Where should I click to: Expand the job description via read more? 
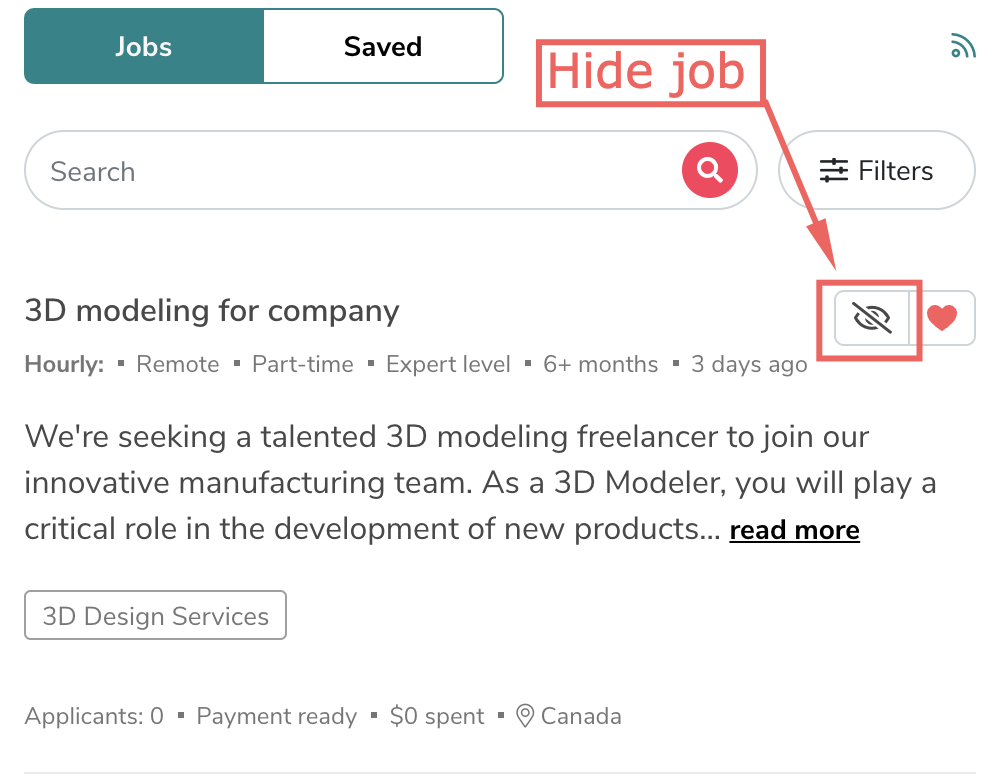(794, 529)
